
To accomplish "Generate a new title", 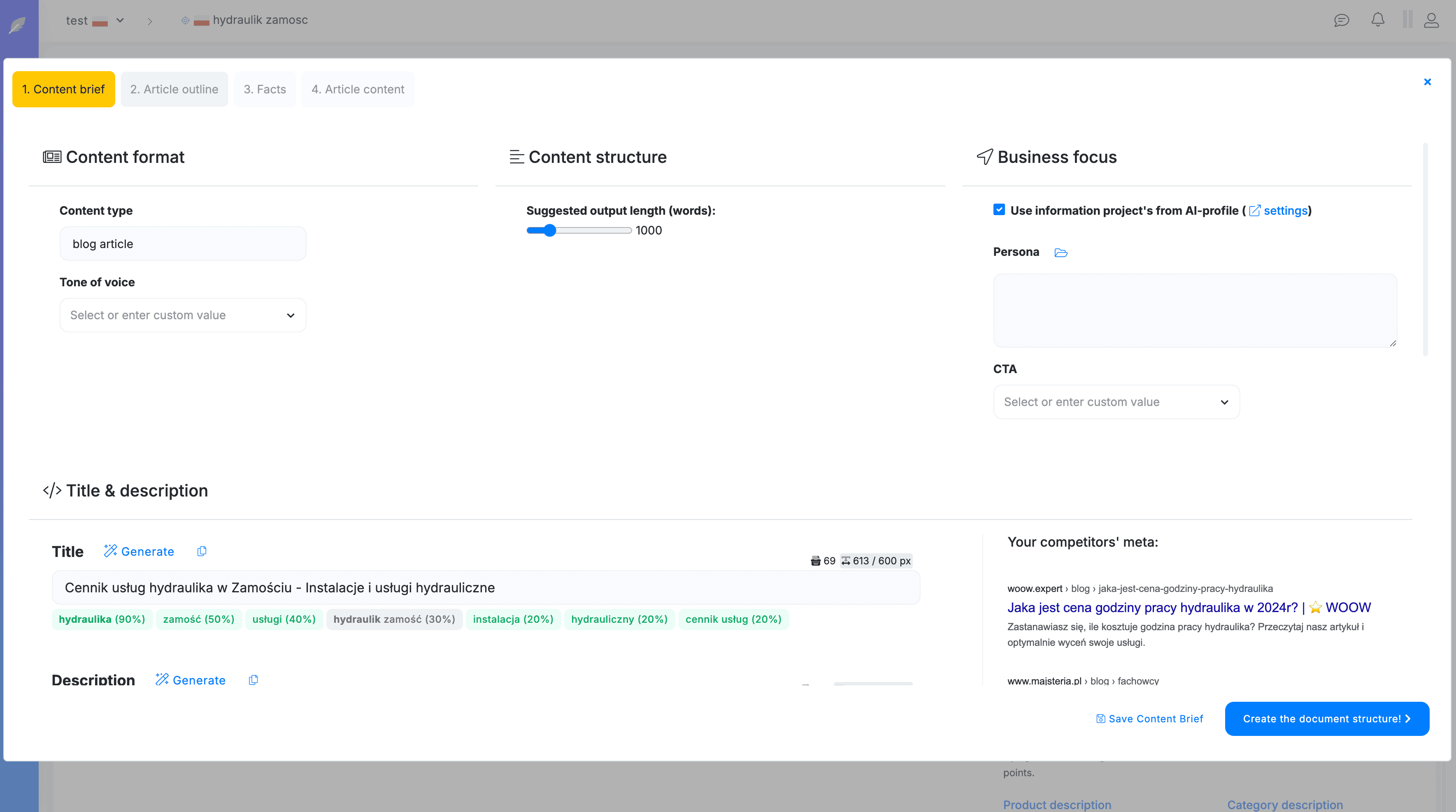I will (x=139, y=552).
